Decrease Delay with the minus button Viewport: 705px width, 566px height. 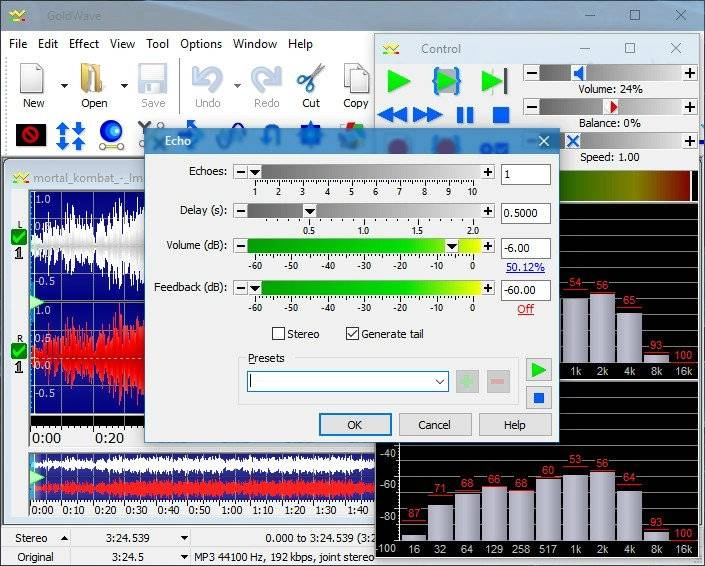coord(241,210)
